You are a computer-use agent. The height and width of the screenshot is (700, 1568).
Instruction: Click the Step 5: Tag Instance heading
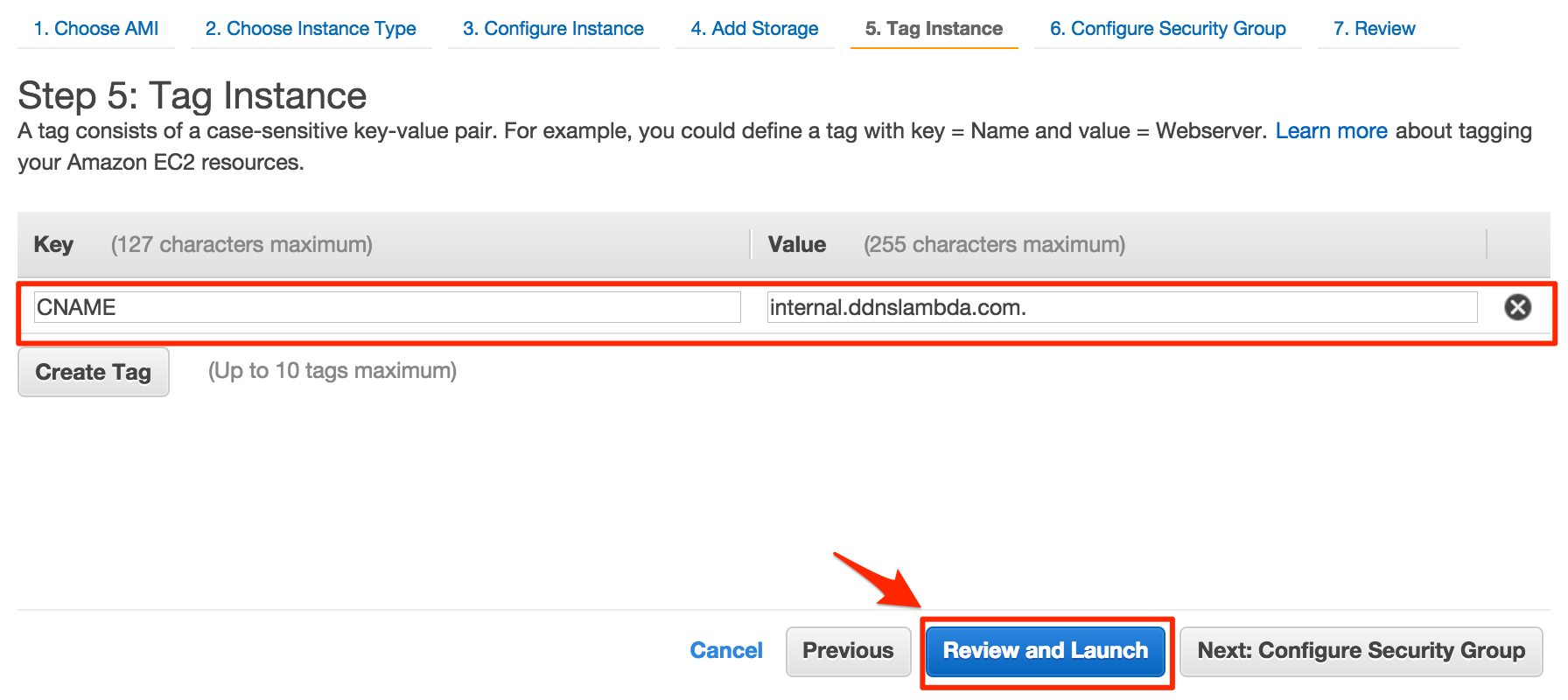point(192,95)
